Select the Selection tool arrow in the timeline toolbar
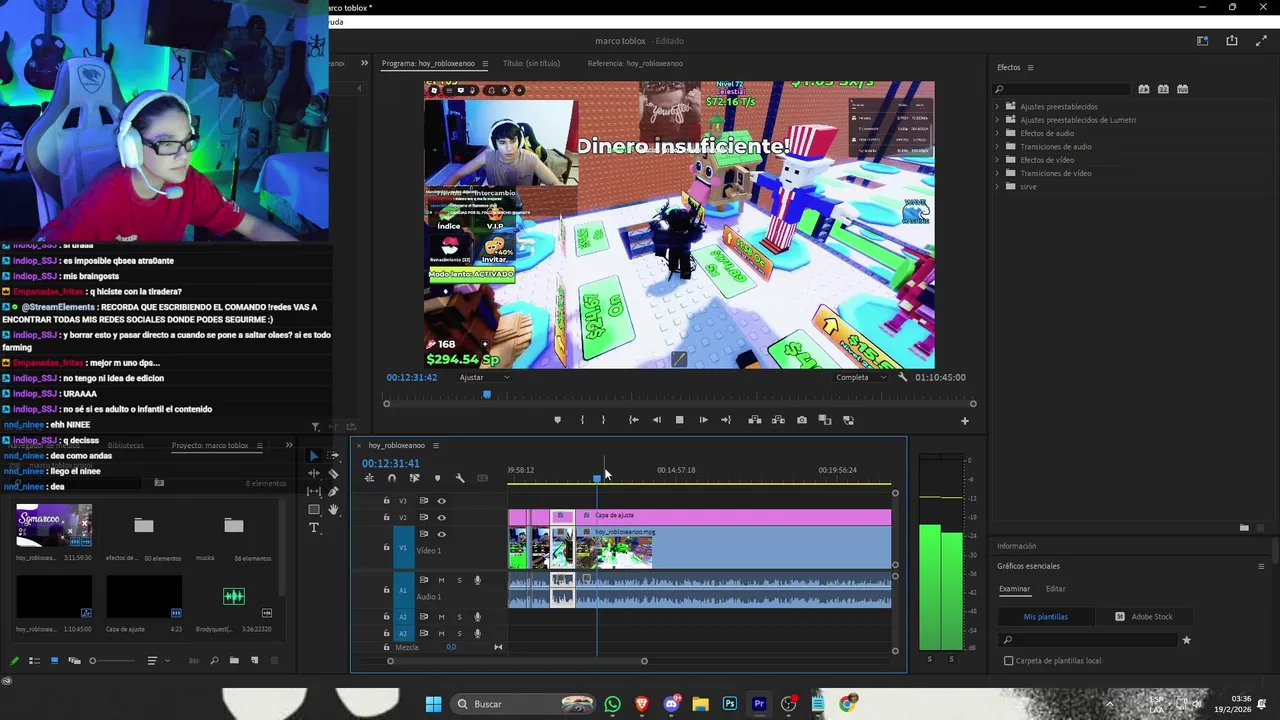 (x=314, y=455)
